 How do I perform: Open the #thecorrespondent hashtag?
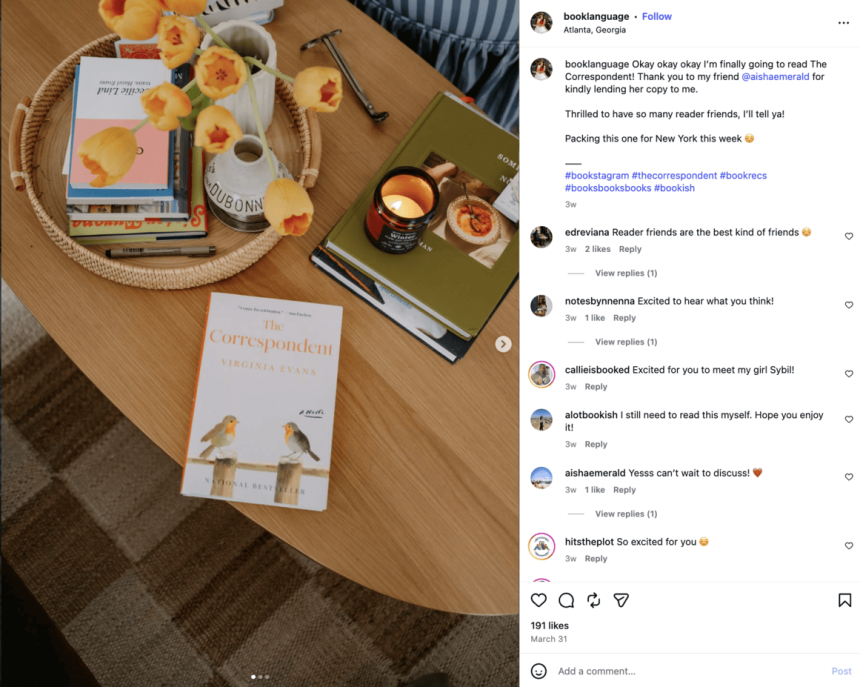coord(674,175)
